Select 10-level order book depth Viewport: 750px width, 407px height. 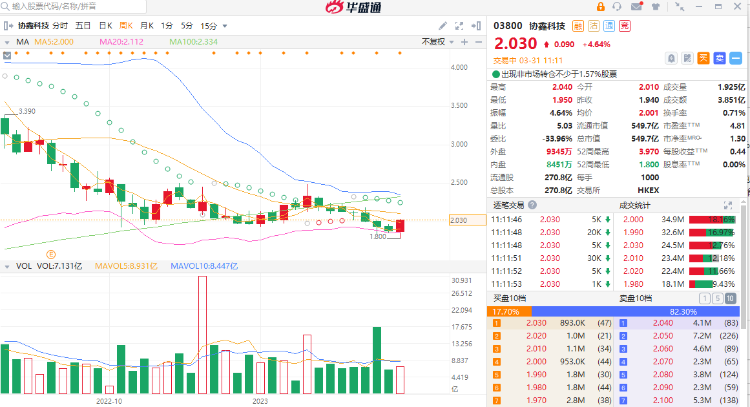(x=730, y=298)
